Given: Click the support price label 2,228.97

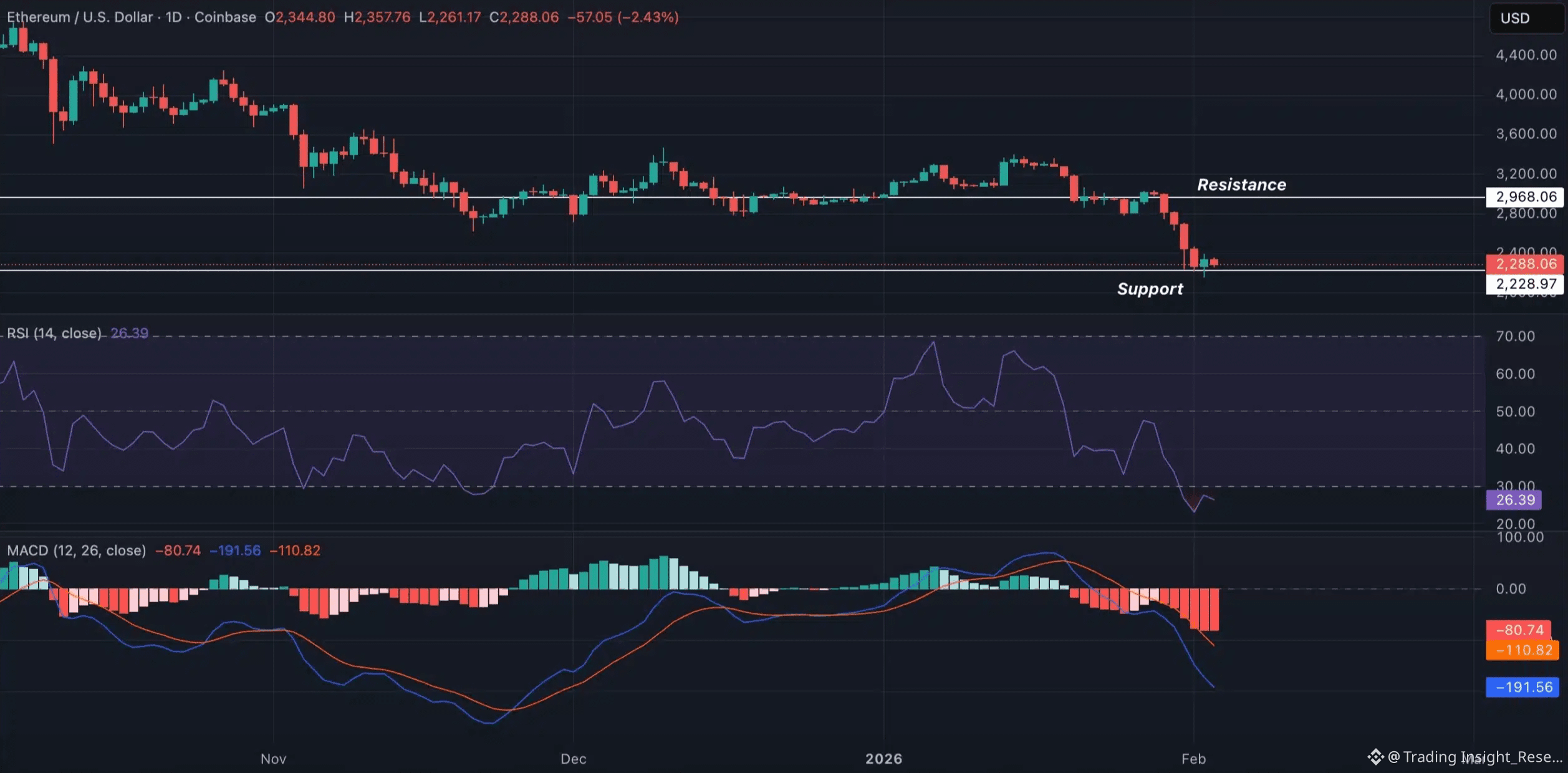Looking at the screenshot, I should coord(1525,284).
